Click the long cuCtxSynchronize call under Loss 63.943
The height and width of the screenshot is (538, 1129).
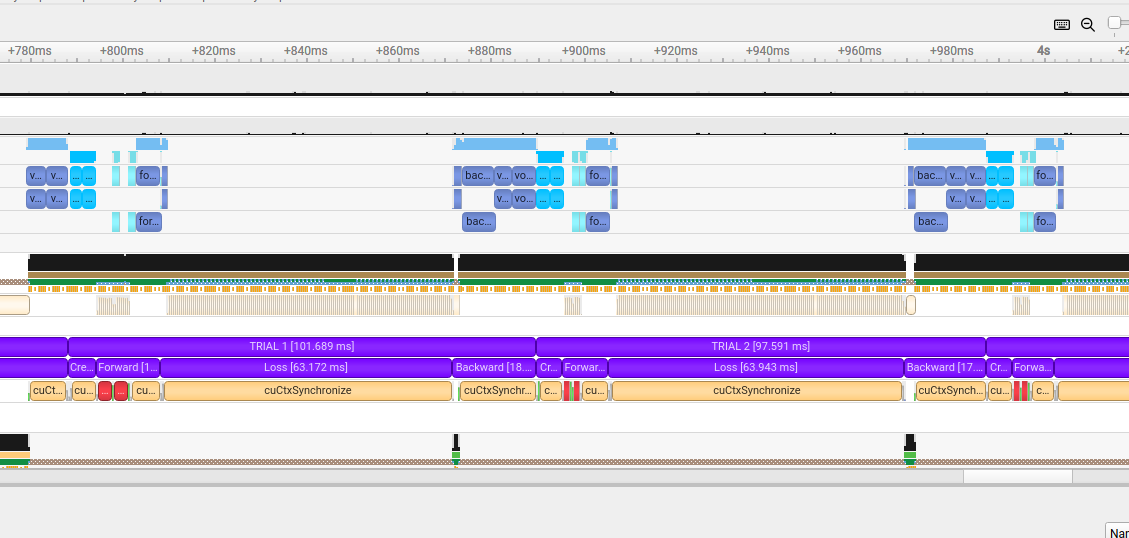pyautogui.click(x=756, y=391)
